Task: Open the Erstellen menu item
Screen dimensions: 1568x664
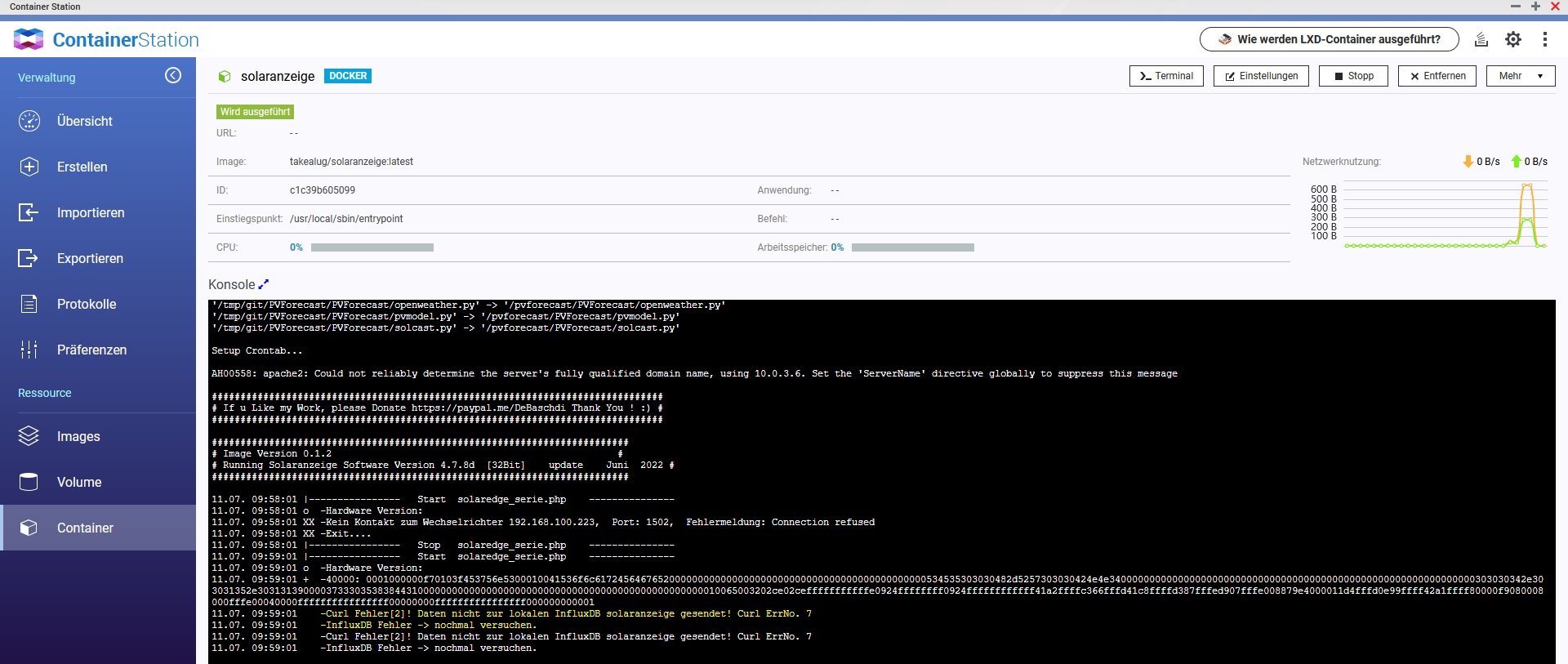Action: click(82, 167)
